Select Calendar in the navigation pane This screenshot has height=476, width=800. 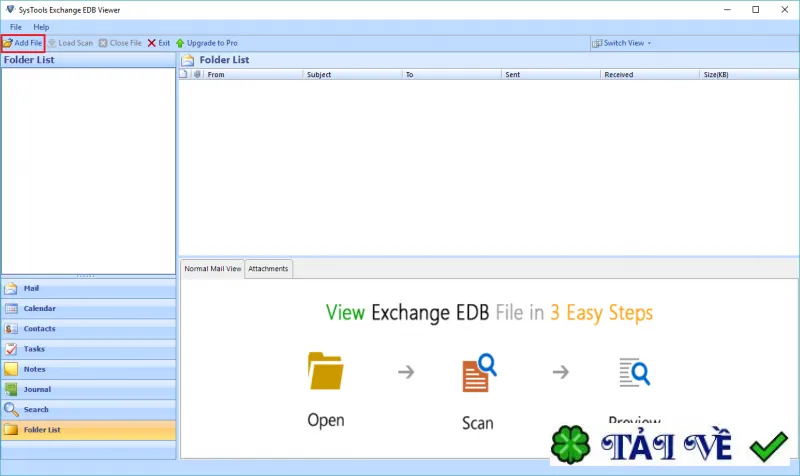pos(88,309)
